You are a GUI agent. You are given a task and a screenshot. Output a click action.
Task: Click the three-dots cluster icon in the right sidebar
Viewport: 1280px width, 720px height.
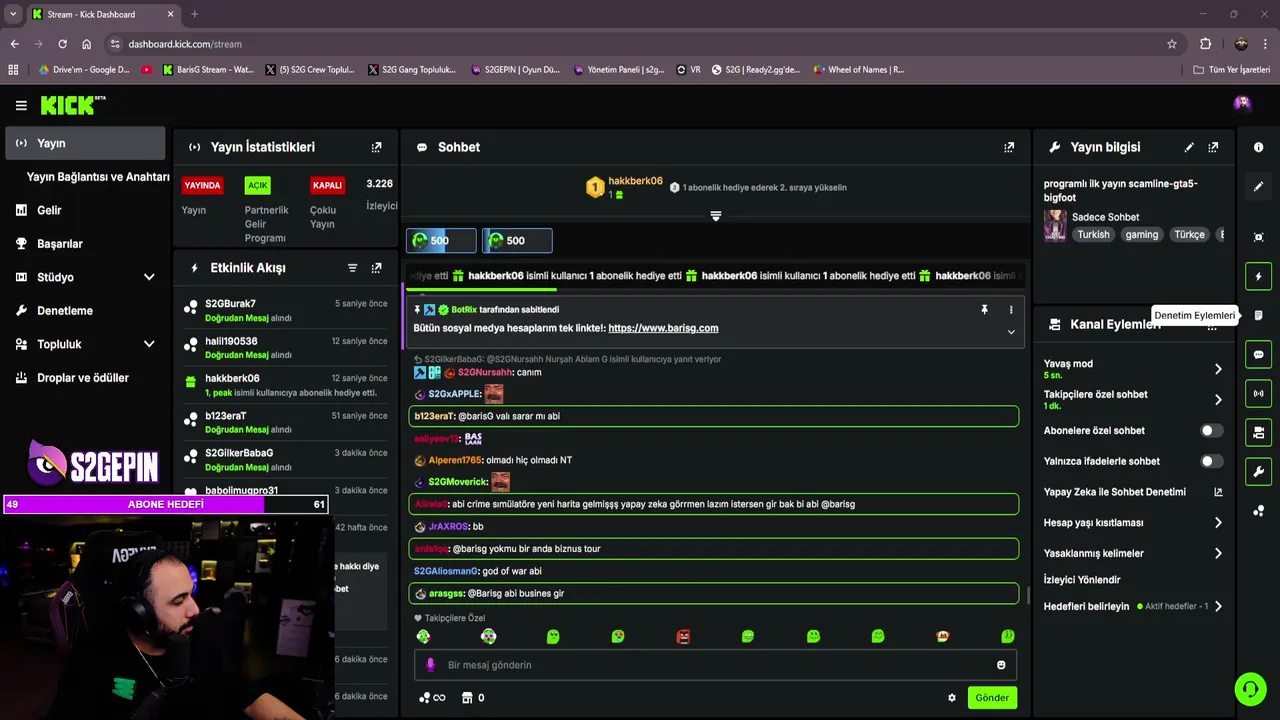point(1258,511)
